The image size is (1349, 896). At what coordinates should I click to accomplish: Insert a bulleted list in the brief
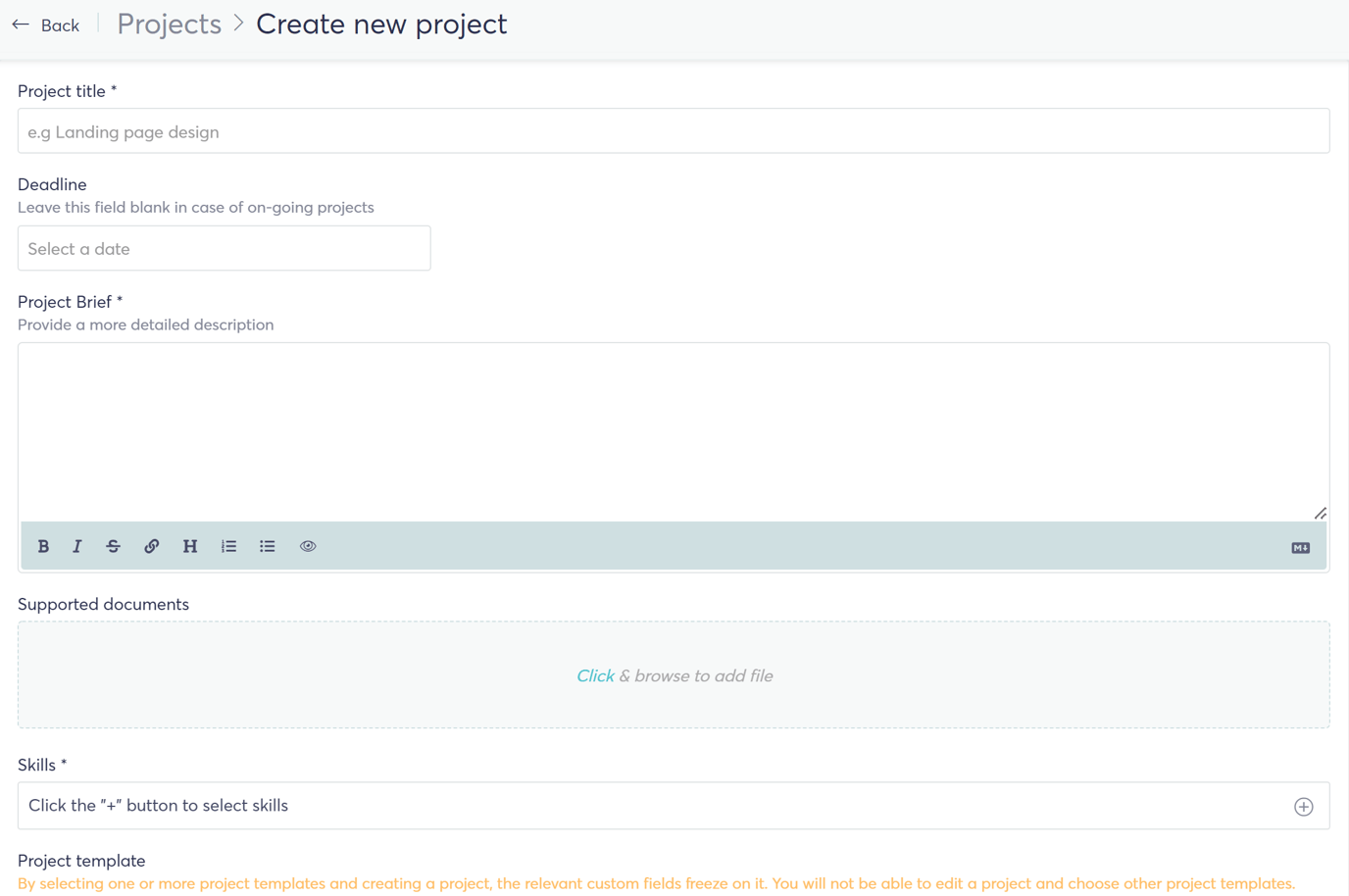267,546
